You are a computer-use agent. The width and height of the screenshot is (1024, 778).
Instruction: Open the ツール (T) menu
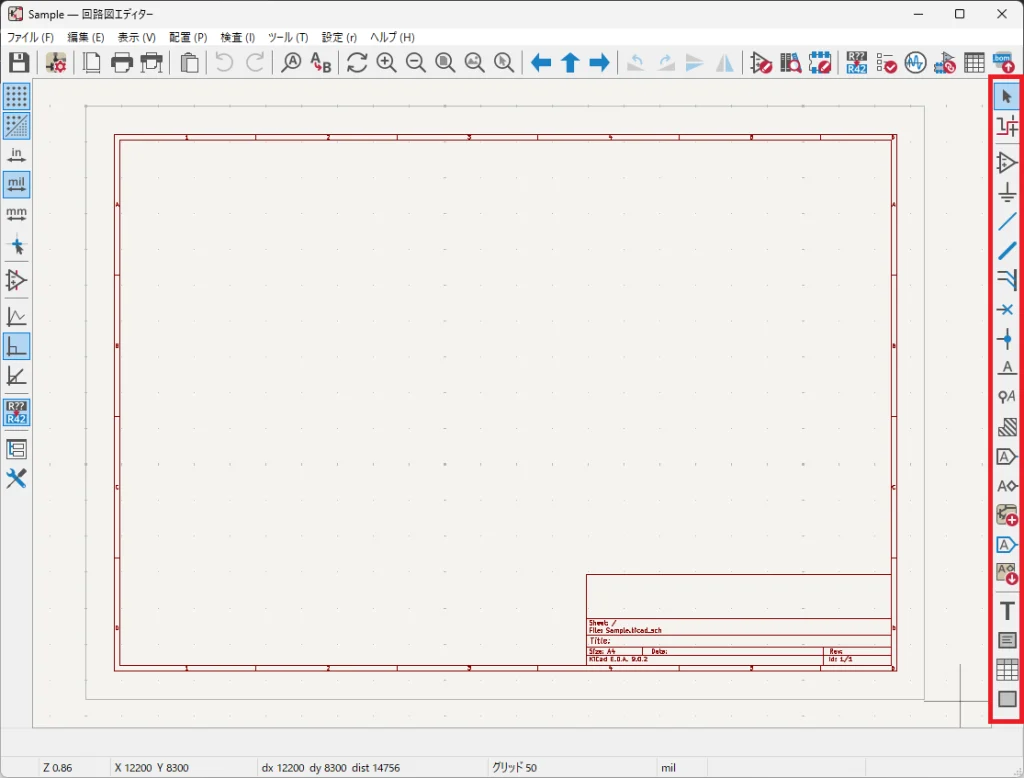[288, 37]
